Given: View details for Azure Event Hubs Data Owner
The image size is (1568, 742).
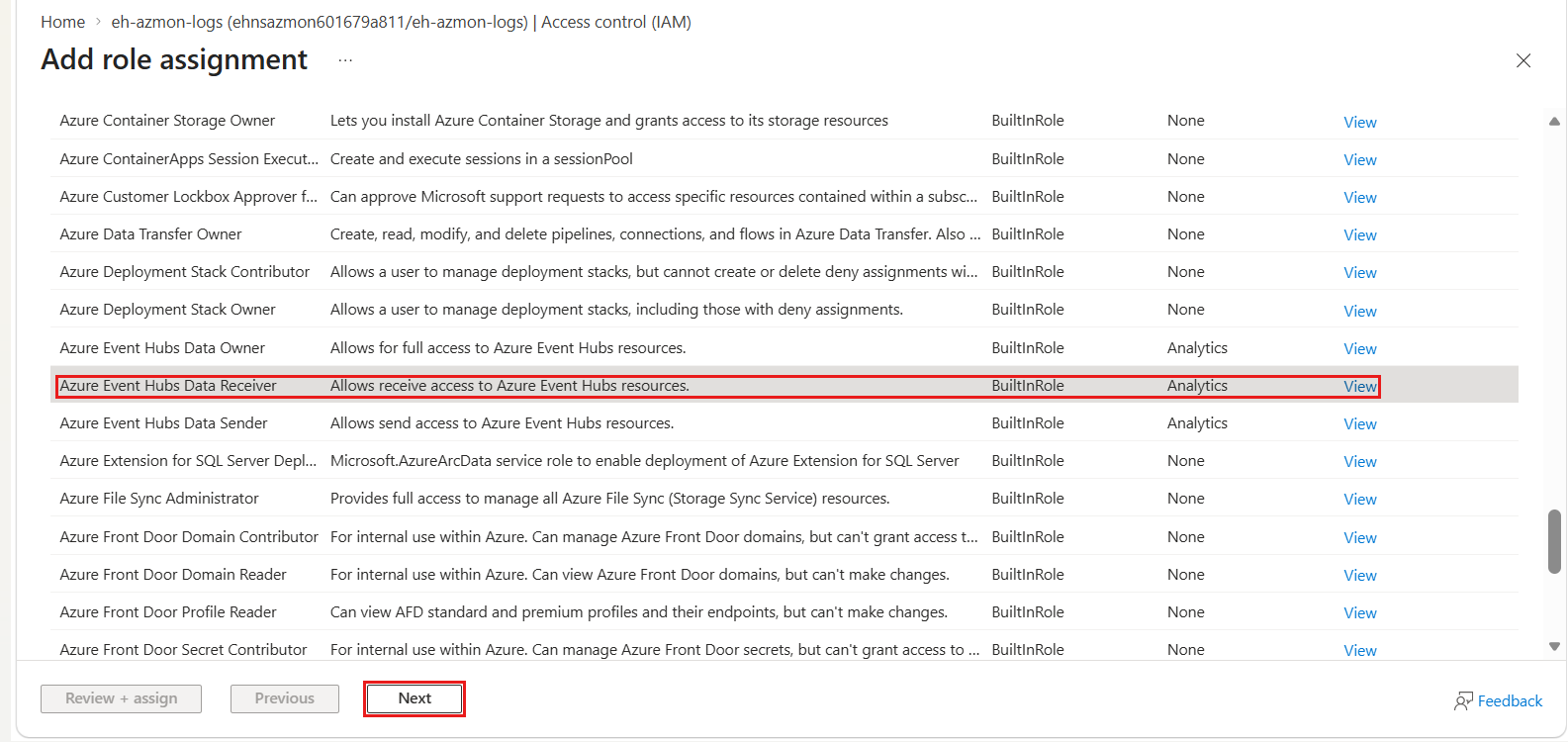Looking at the screenshot, I should click(1359, 348).
